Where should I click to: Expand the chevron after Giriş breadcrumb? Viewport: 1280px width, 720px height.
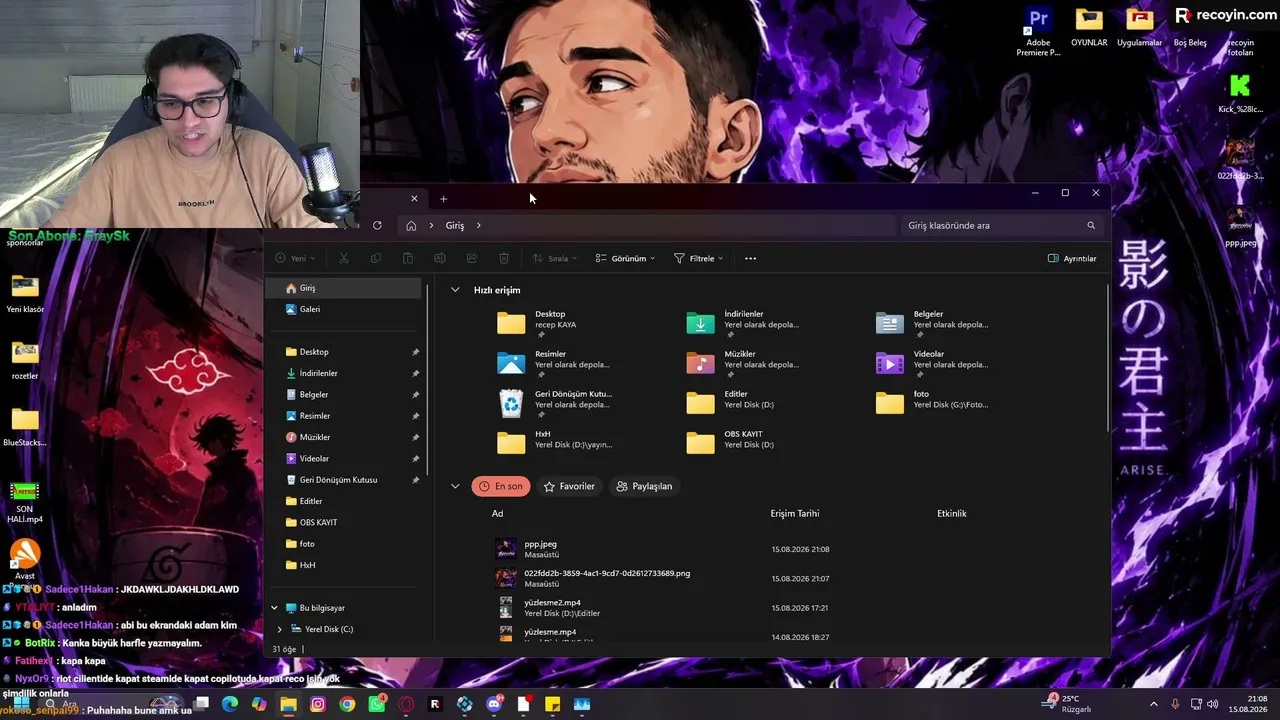[x=479, y=225]
